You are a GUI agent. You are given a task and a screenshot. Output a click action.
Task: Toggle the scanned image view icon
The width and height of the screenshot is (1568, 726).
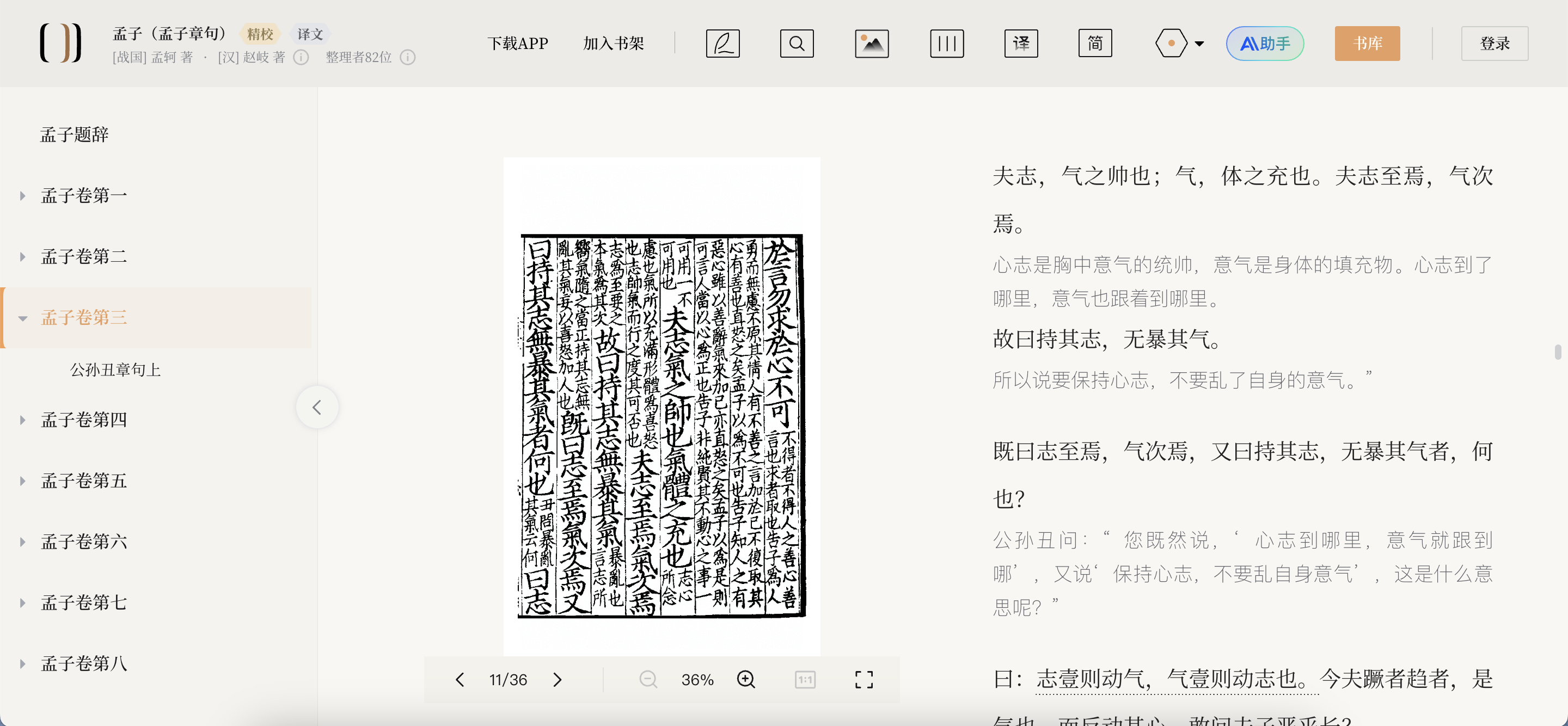pyautogui.click(x=871, y=43)
